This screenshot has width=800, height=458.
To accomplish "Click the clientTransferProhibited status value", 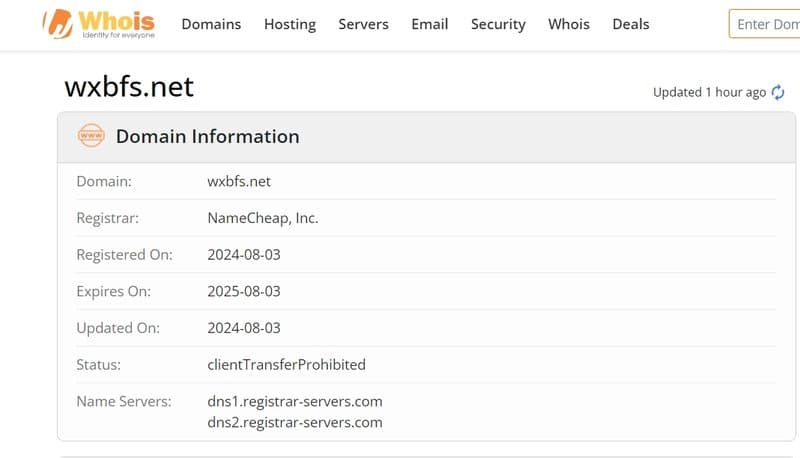I will pyautogui.click(x=286, y=364).
